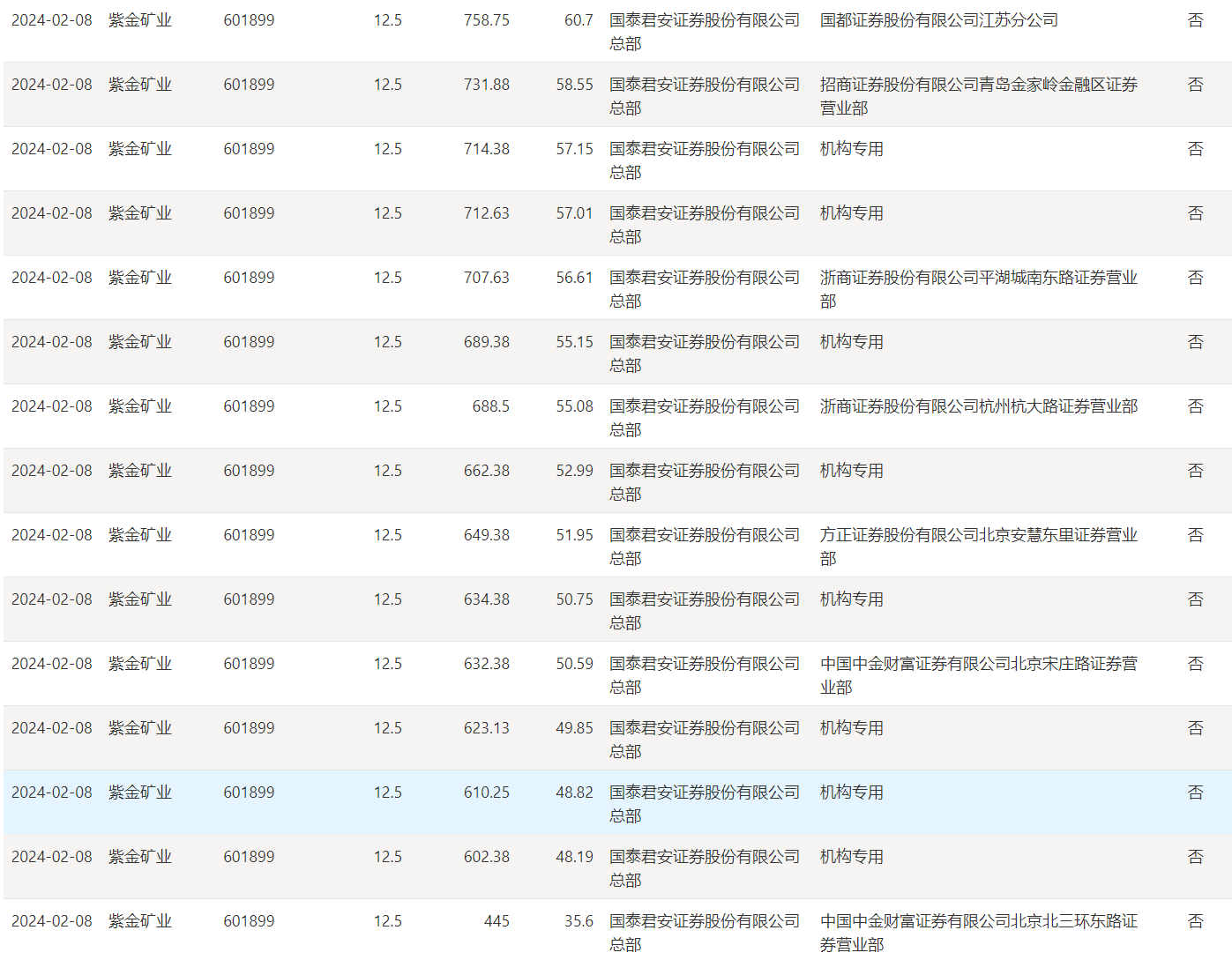Select the volume value 57.01
Image resolution: width=1232 pixels, height=960 pixels.
575,213
